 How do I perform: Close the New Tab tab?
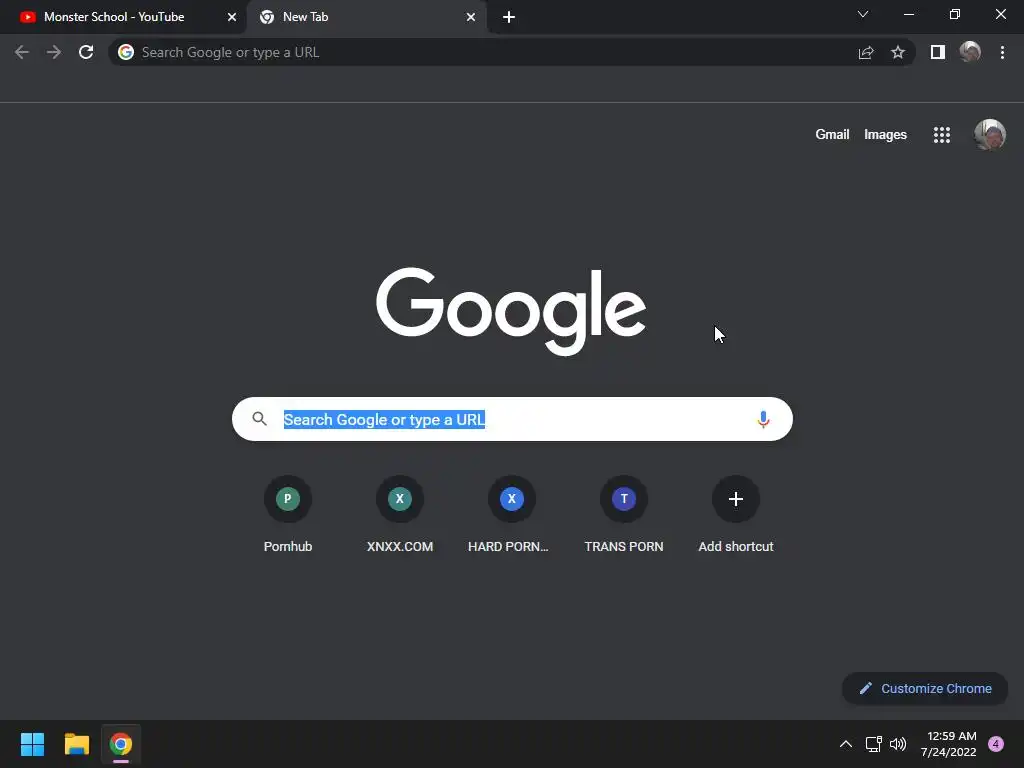click(471, 17)
